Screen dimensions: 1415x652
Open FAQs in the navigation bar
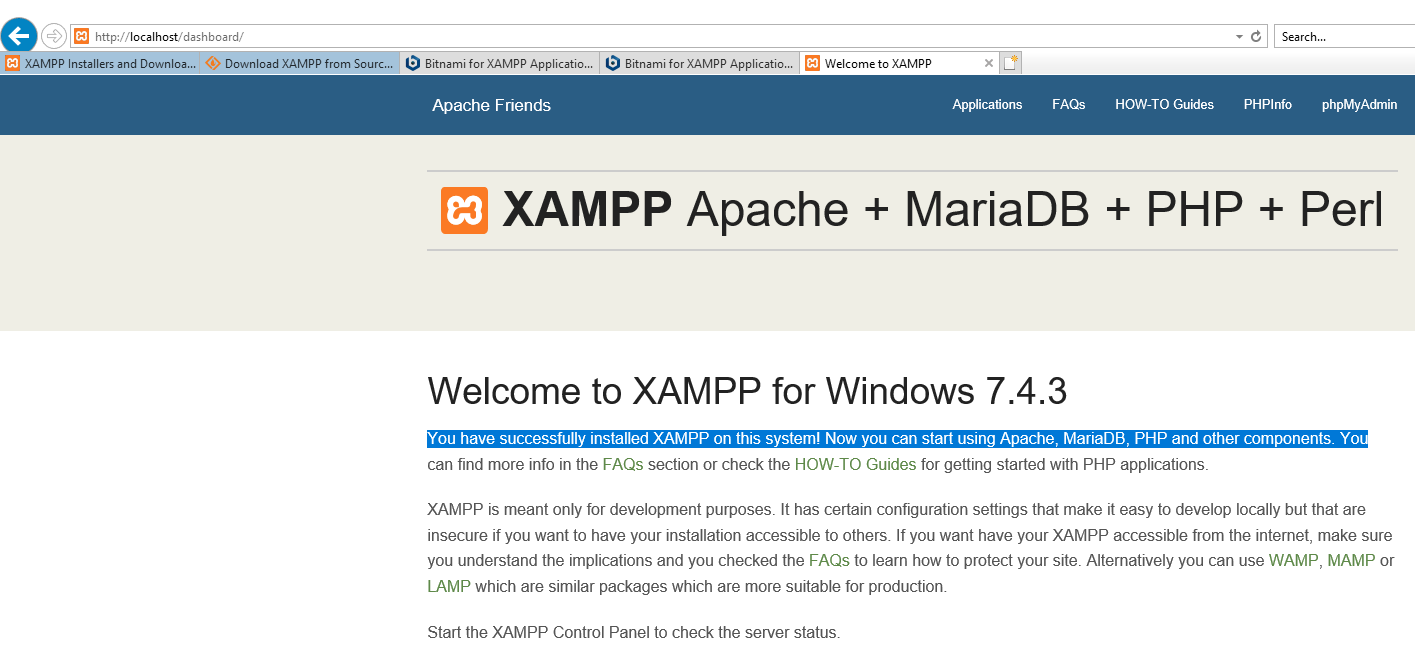coord(1068,104)
